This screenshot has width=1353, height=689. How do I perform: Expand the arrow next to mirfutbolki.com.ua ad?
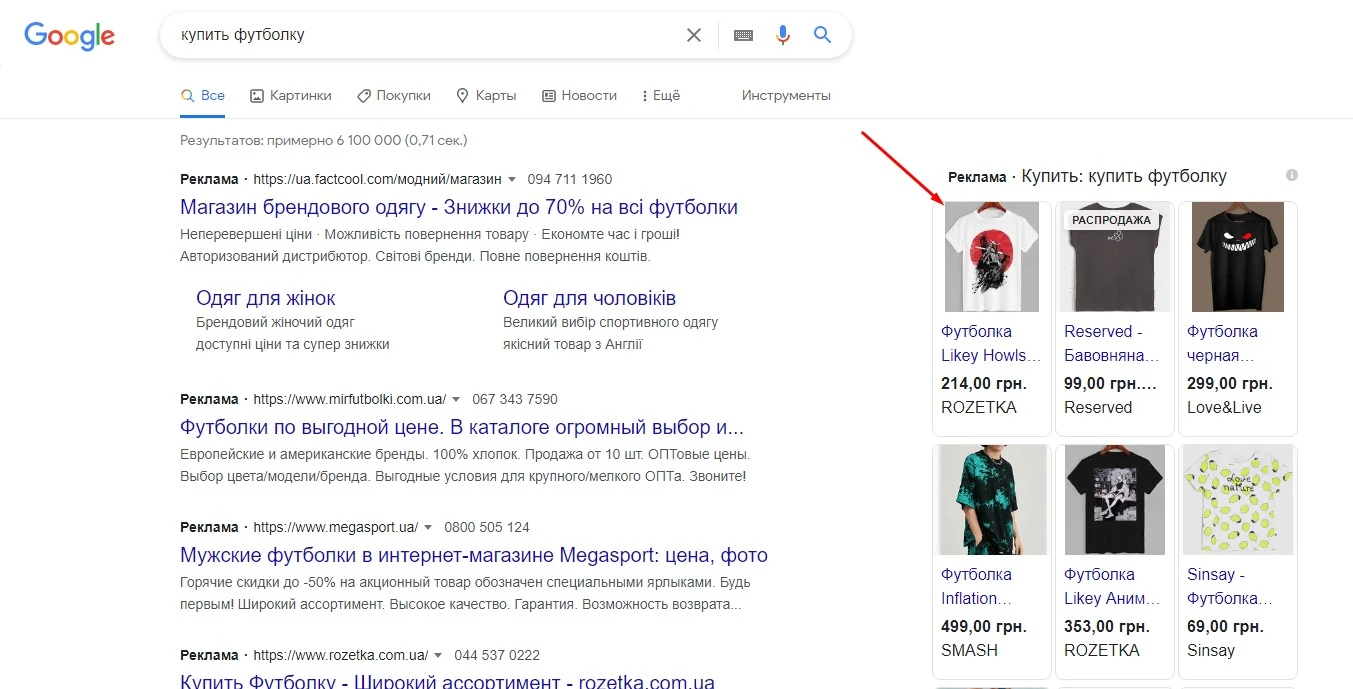(x=456, y=398)
